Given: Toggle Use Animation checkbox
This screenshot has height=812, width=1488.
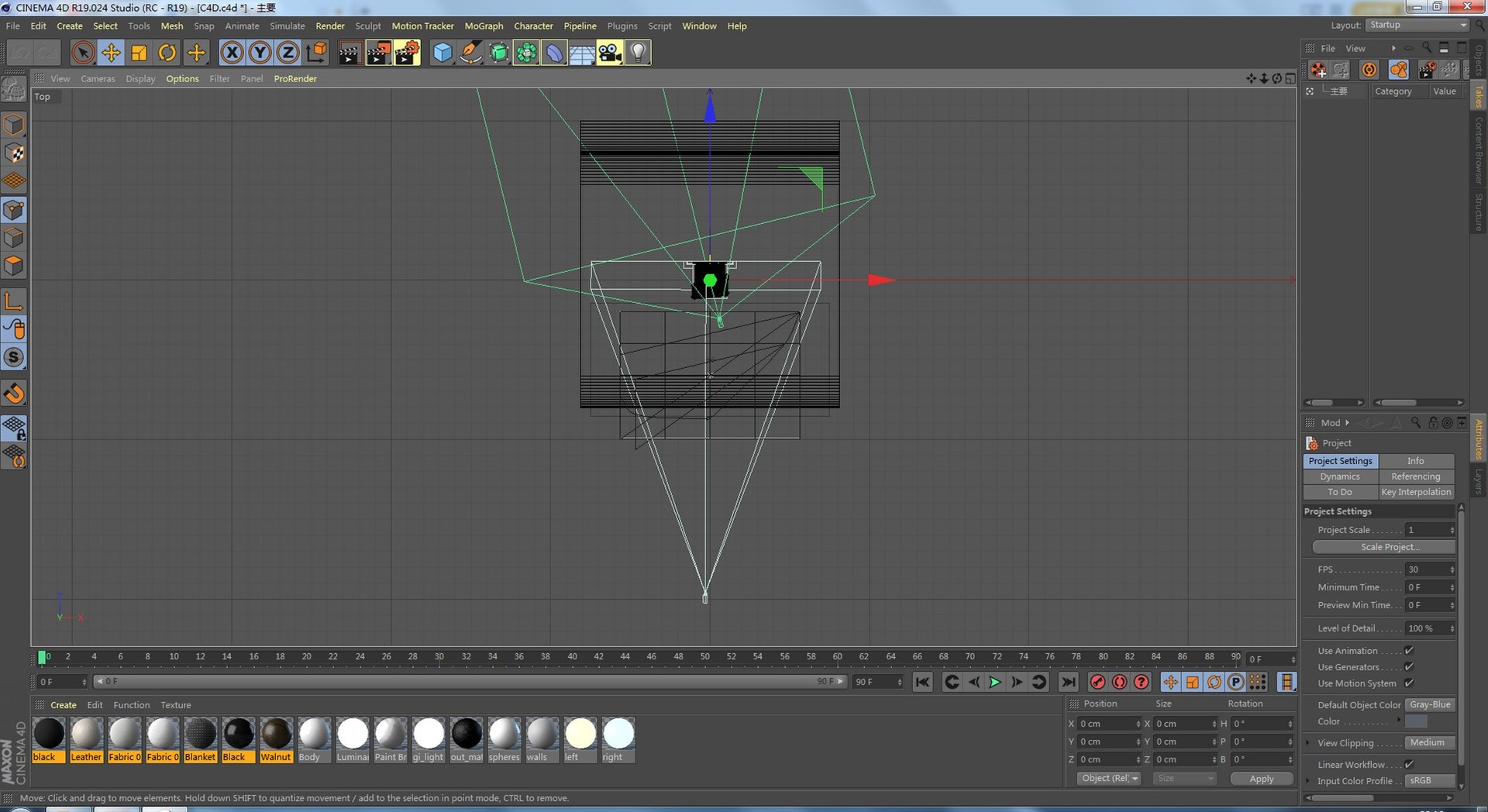Looking at the screenshot, I should (1409, 651).
